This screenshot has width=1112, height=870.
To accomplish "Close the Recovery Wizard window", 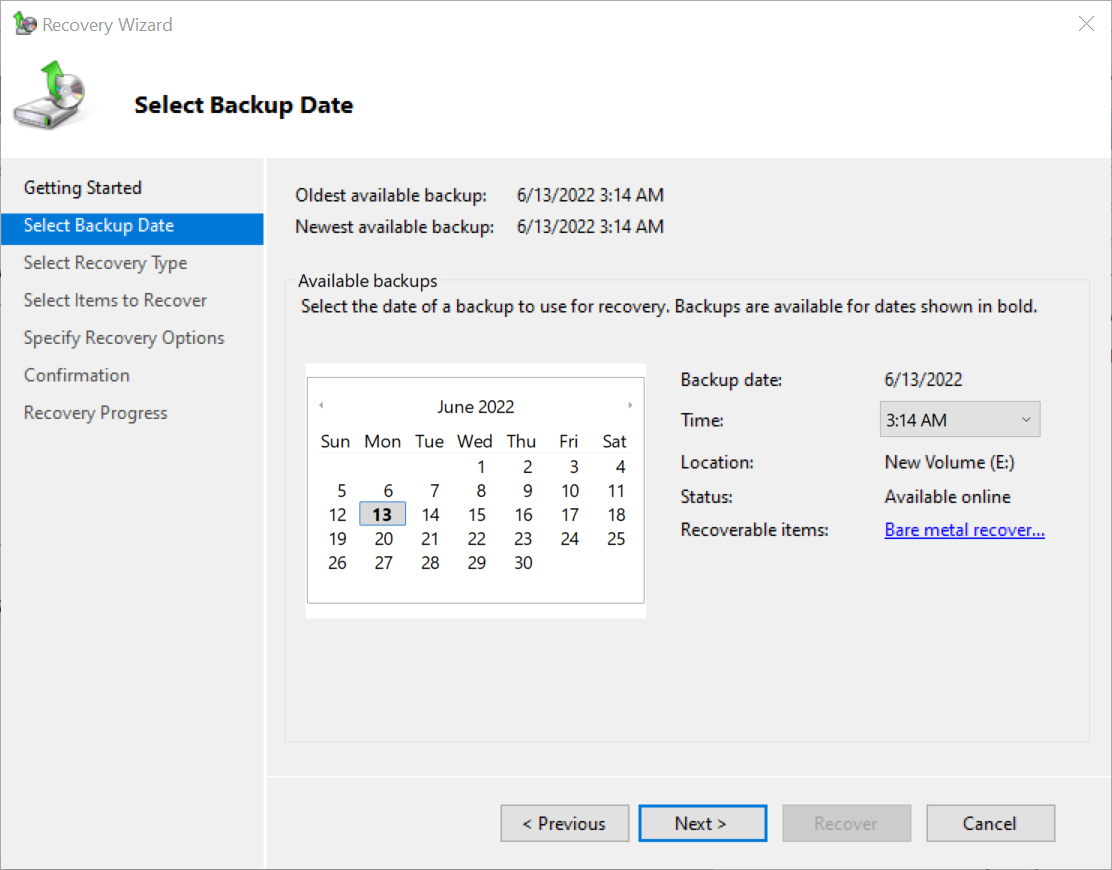I will tap(1086, 23).
